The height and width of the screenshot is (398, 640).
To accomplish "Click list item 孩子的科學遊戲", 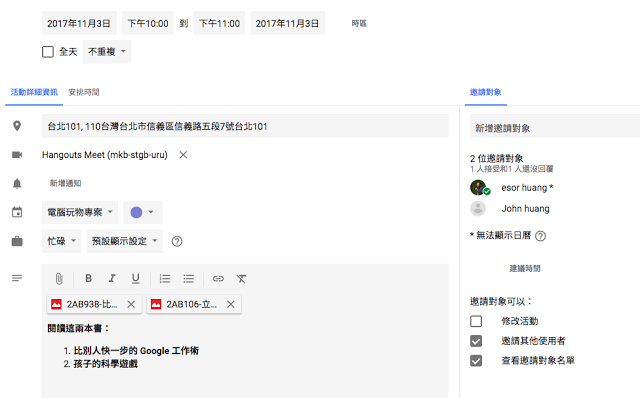I will click(x=105, y=364).
